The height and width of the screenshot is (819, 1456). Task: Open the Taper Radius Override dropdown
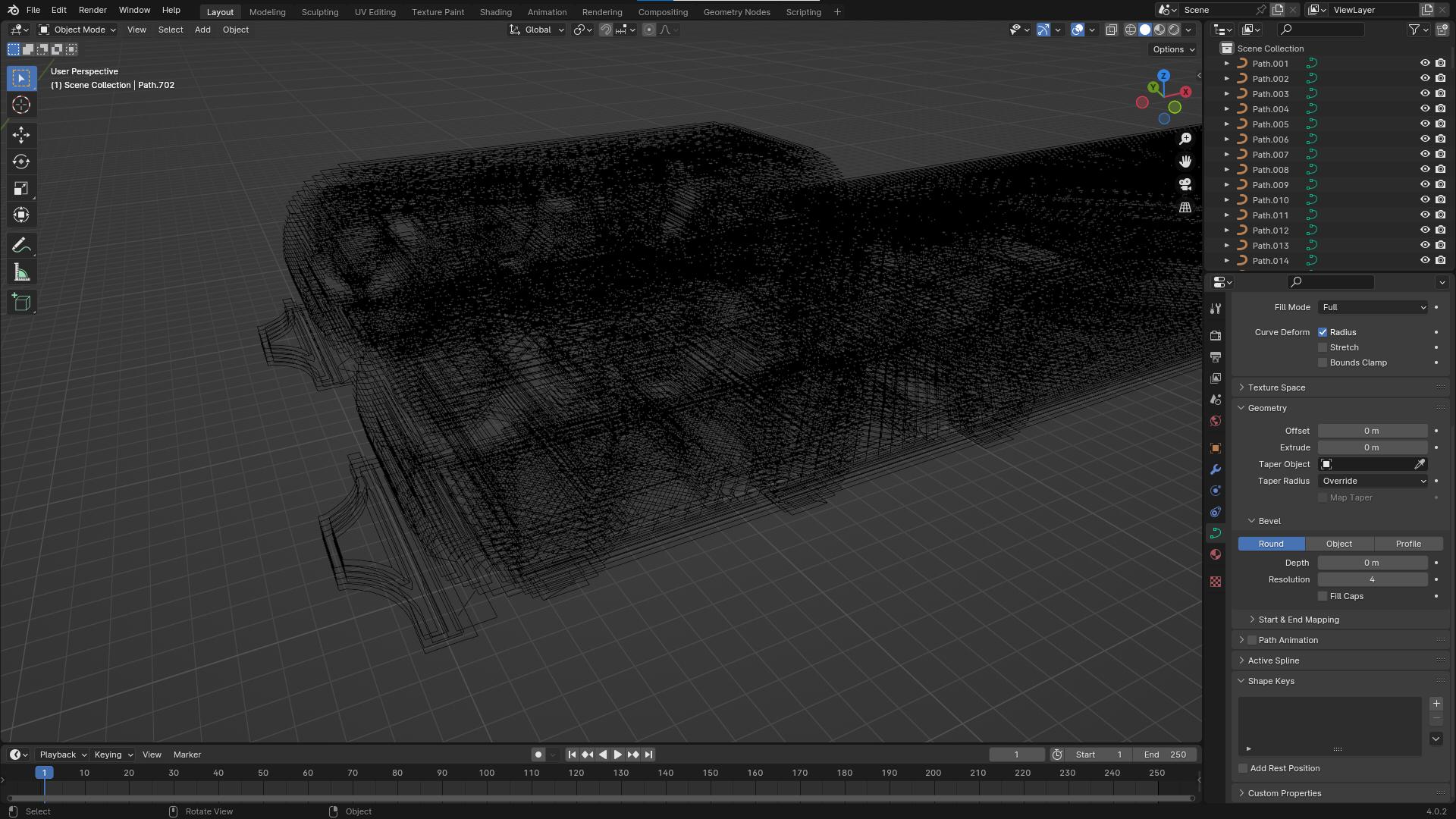1373,481
